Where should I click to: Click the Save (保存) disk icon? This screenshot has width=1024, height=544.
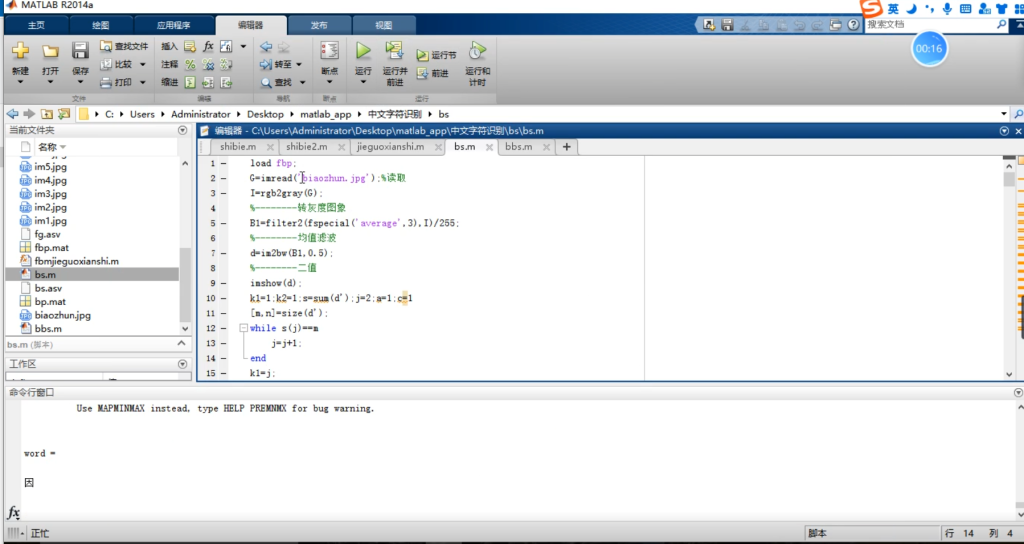[x=80, y=51]
